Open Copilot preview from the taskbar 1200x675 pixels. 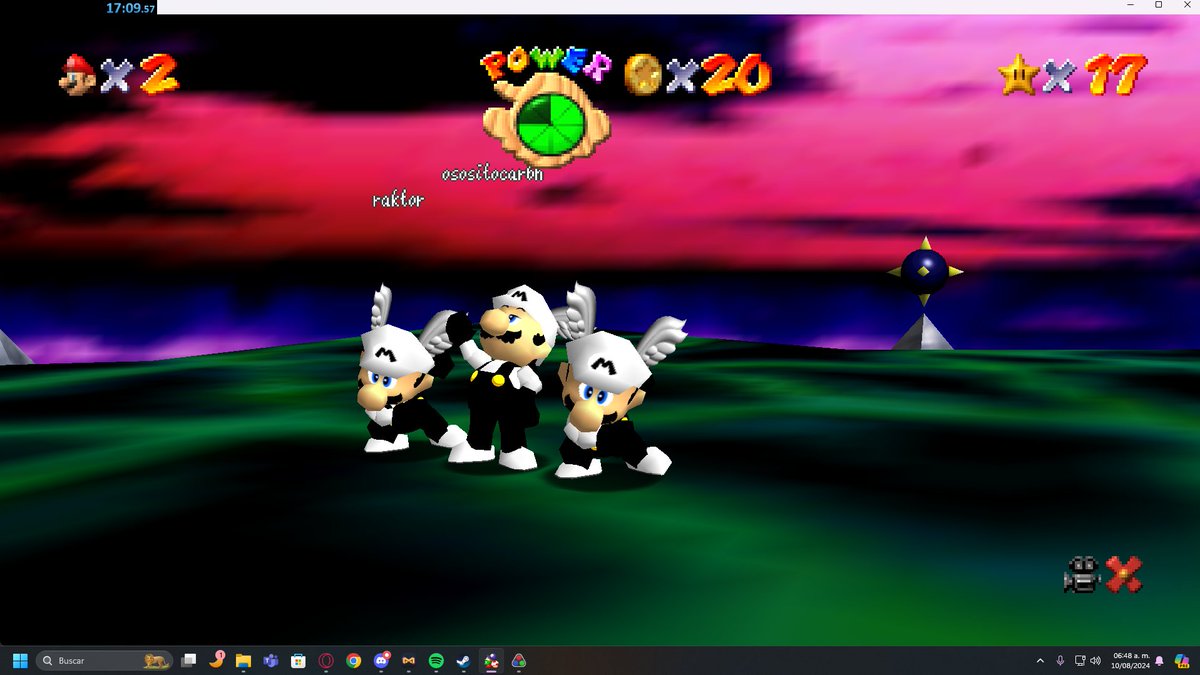[1183, 661]
